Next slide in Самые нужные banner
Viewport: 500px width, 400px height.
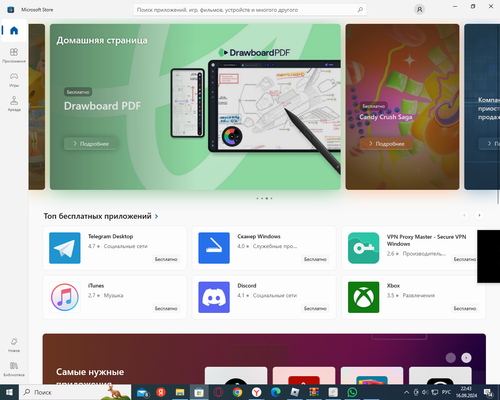(466, 358)
